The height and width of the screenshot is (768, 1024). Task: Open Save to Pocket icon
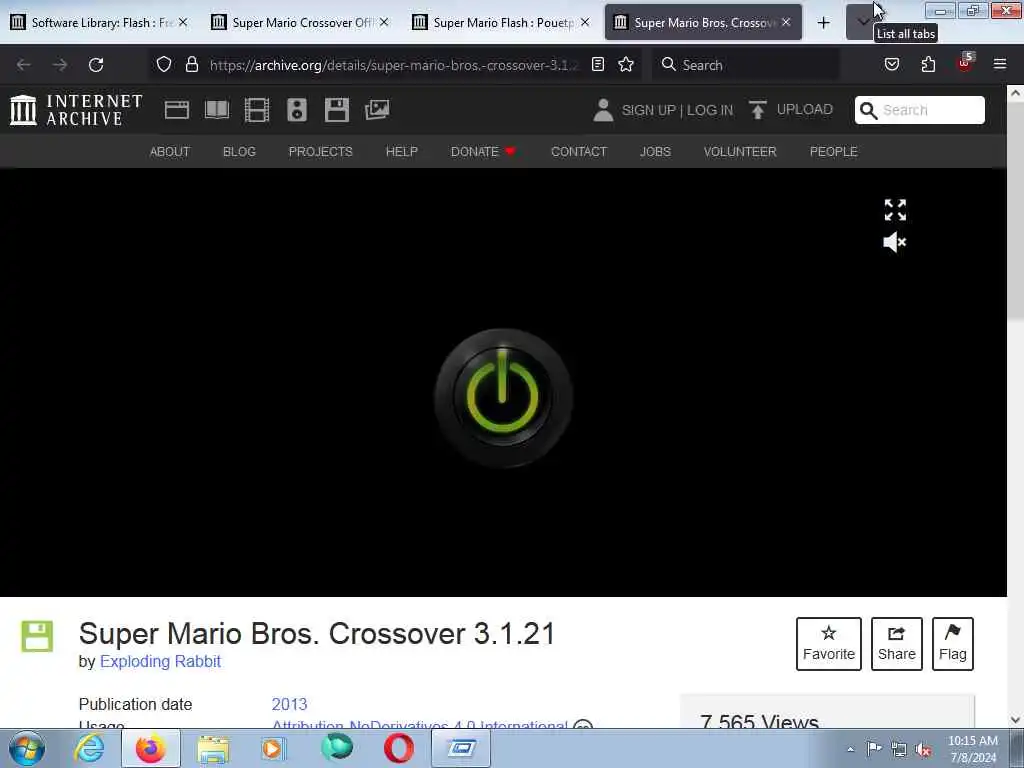892,64
